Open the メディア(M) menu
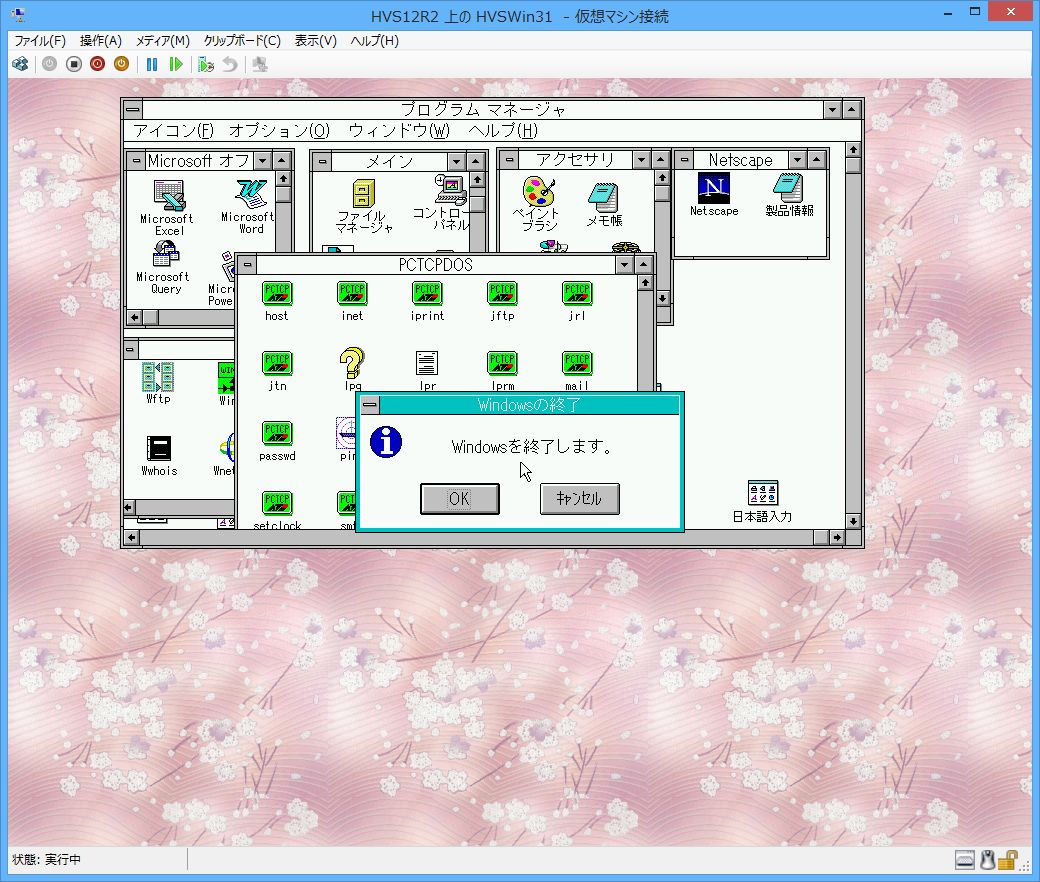The width and height of the screenshot is (1040, 882). (x=162, y=40)
